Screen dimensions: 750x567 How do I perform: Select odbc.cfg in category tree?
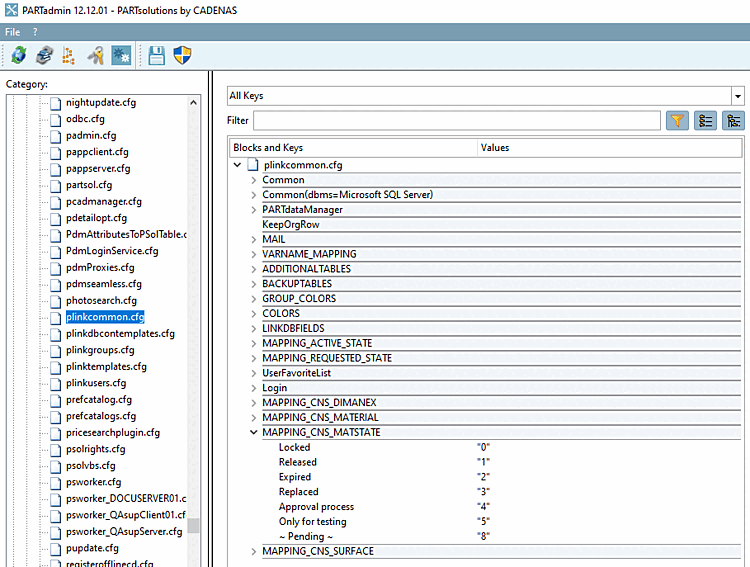(85, 119)
